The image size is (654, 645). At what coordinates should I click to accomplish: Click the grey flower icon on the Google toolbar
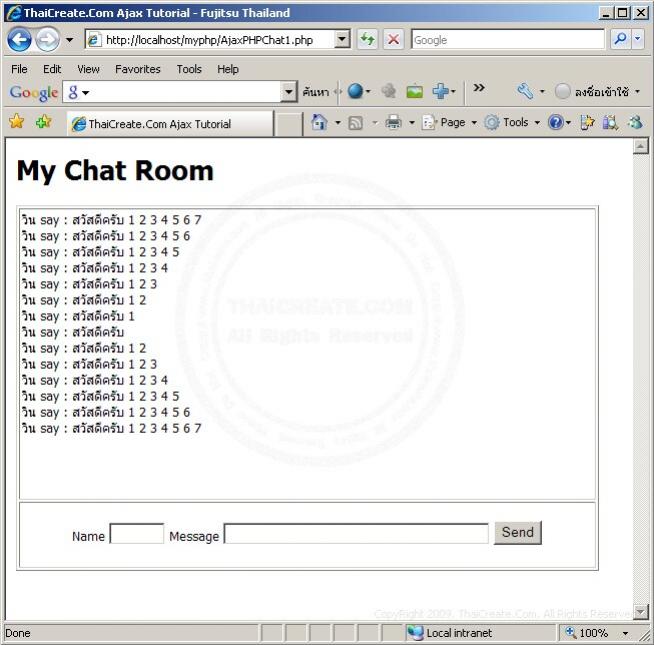pos(388,91)
